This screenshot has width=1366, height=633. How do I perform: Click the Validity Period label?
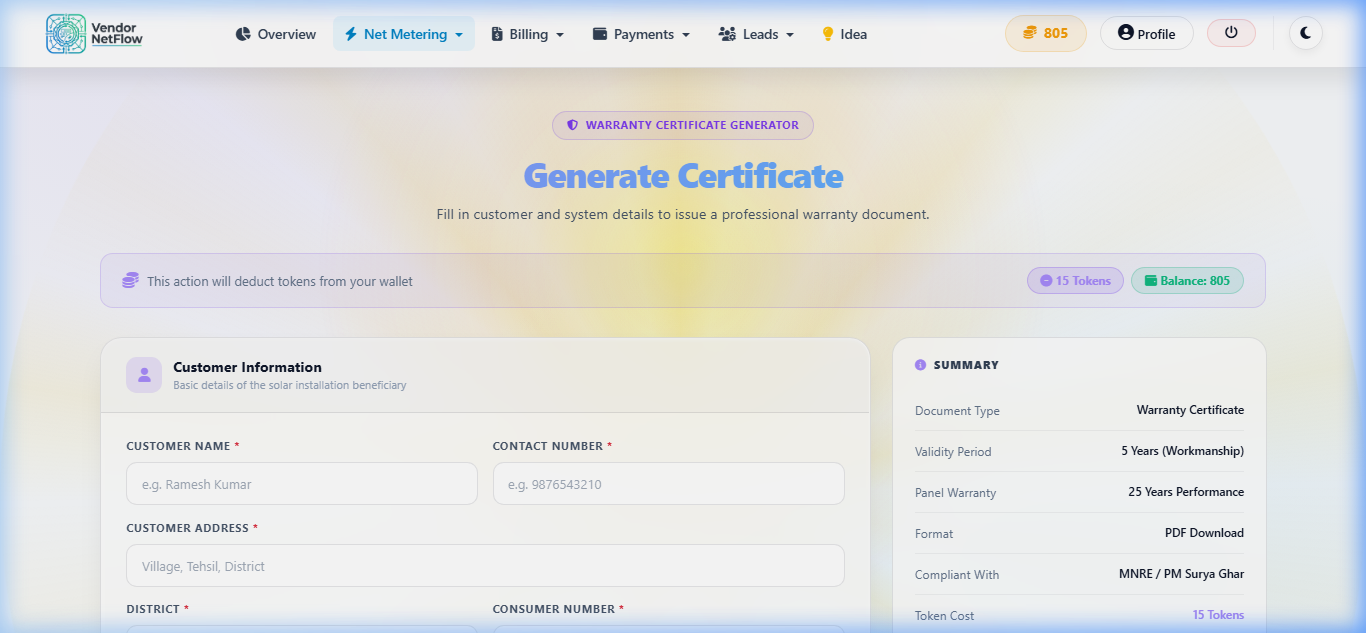[x=953, y=452]
